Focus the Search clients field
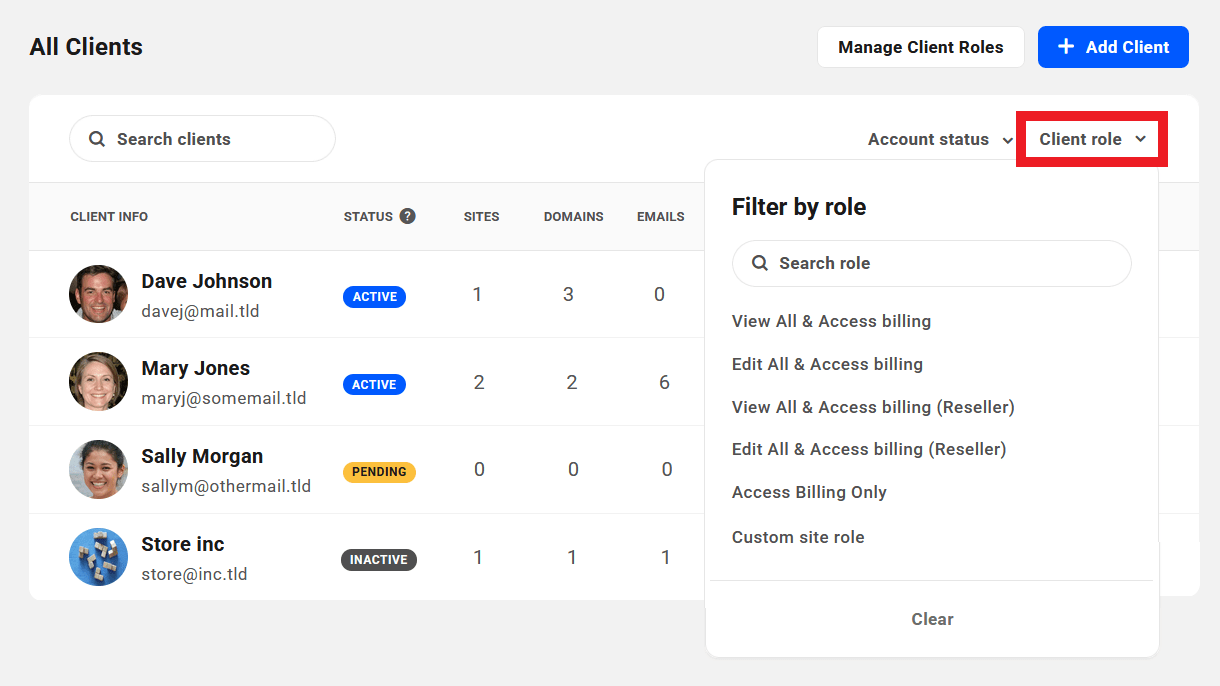This screenshot has width=1220, height=686. click(x=202, y=139)
